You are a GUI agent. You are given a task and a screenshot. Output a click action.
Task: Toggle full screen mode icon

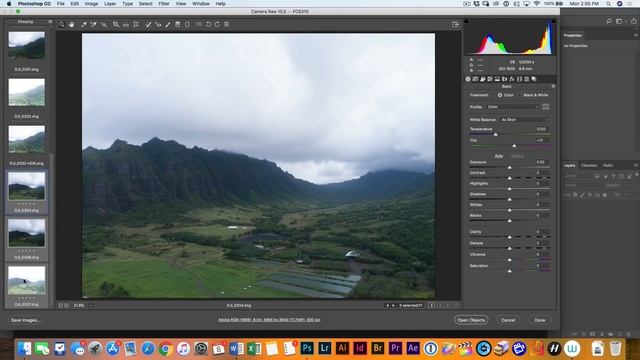(456, 24)
